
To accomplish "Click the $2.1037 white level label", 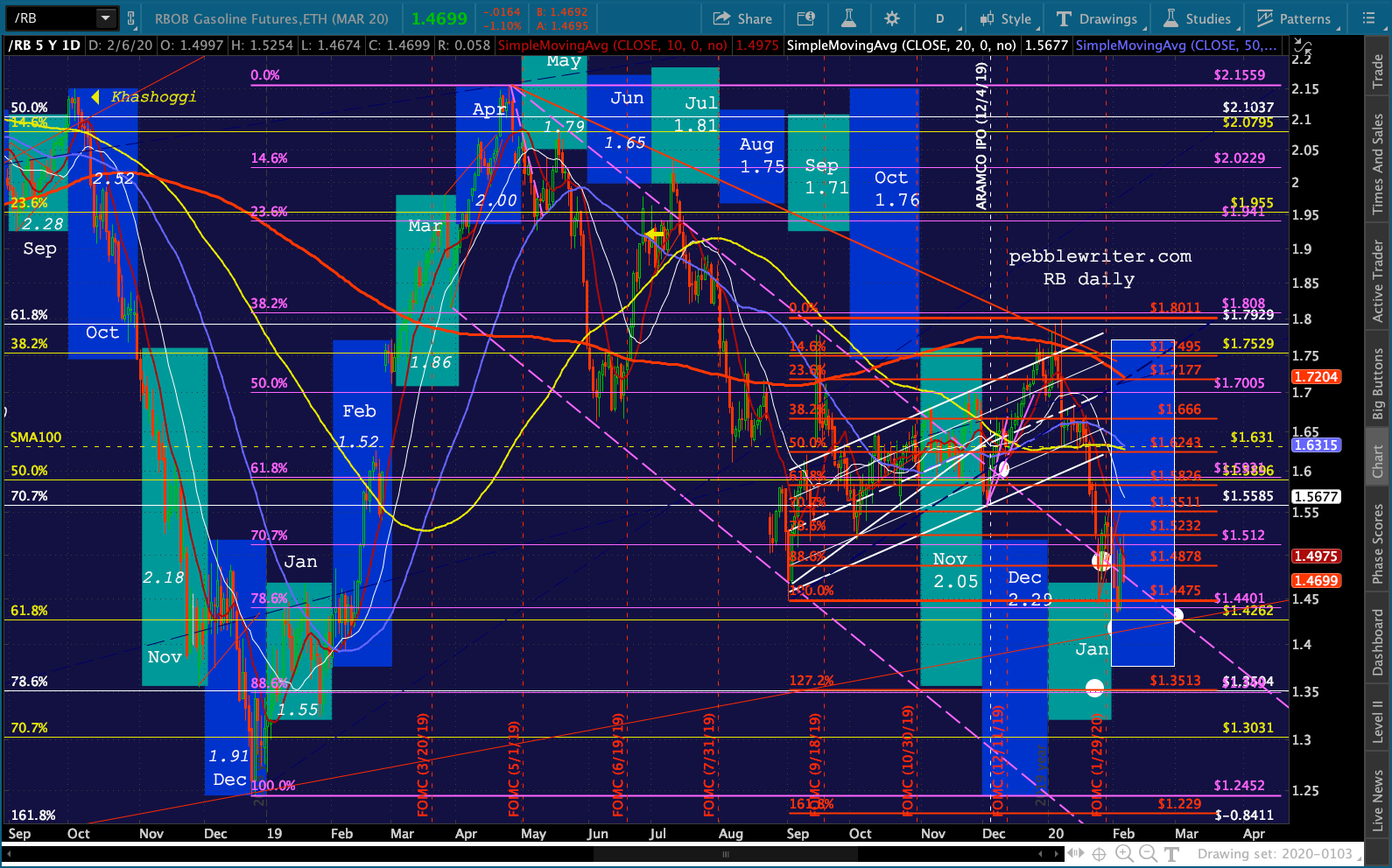I will coord(1248,108).
